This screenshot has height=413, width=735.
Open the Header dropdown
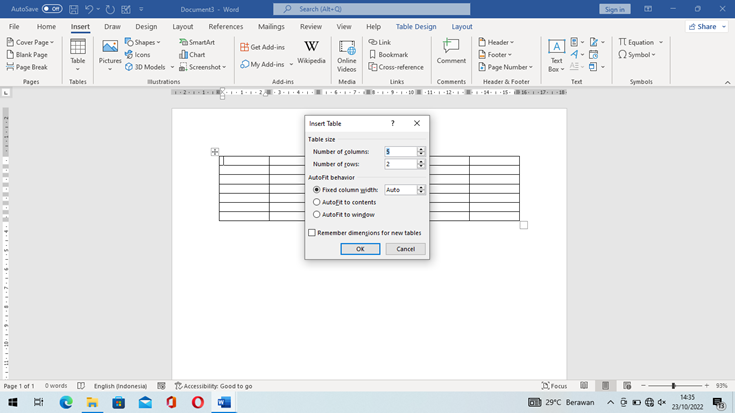[496, 42]
